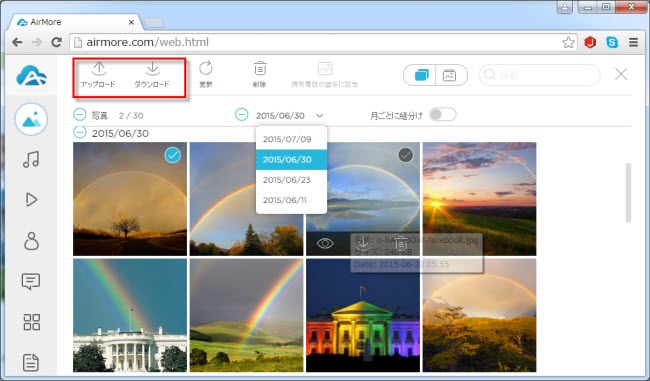
Task: Open the green hills rainbow photo
Action: [x=246, y=315]
